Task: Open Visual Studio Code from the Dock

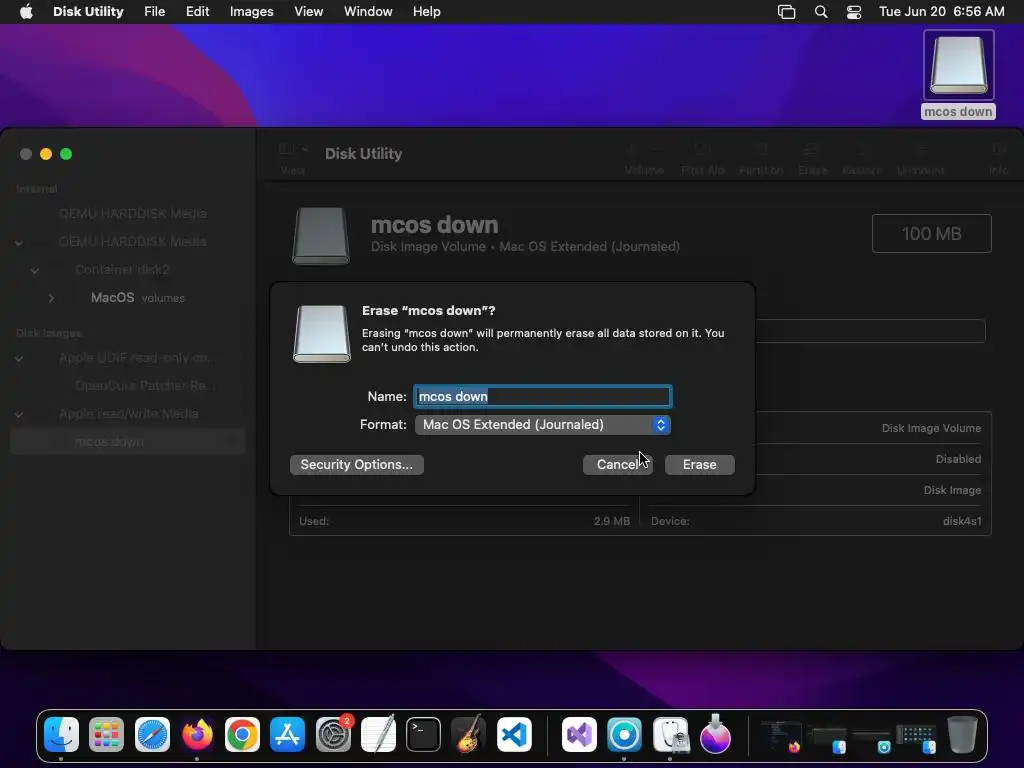Action: (x=514, y=735)
